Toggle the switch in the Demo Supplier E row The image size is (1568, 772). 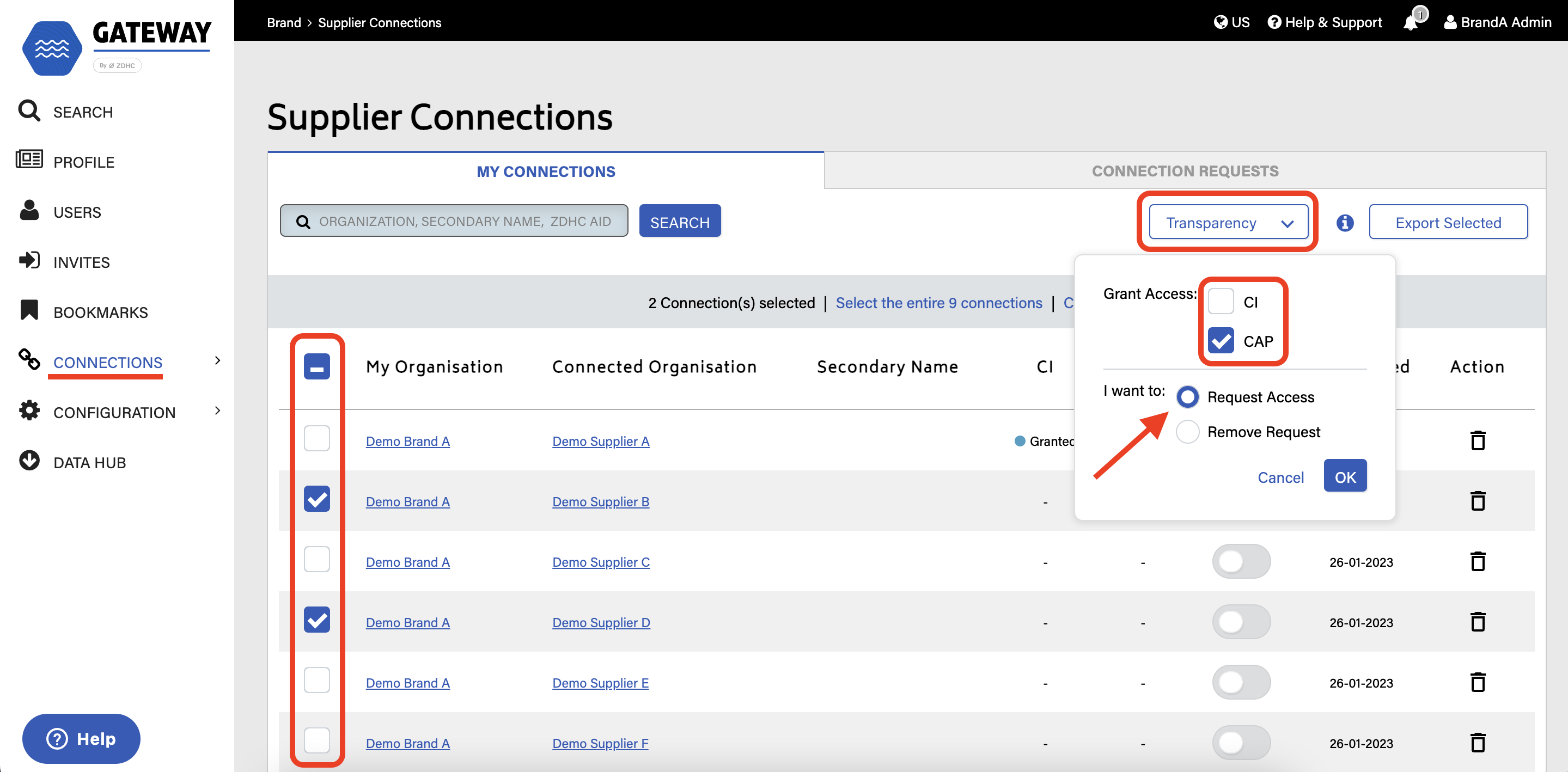pos(1241,682)
